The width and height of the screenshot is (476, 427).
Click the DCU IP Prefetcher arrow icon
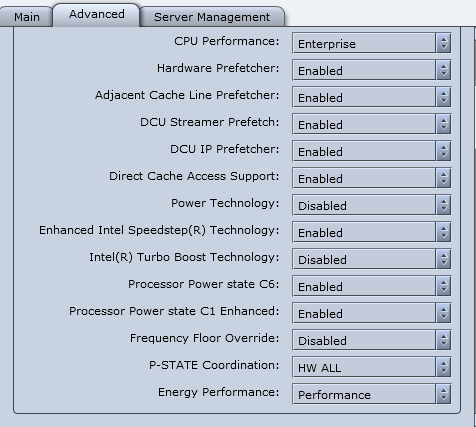443,151
